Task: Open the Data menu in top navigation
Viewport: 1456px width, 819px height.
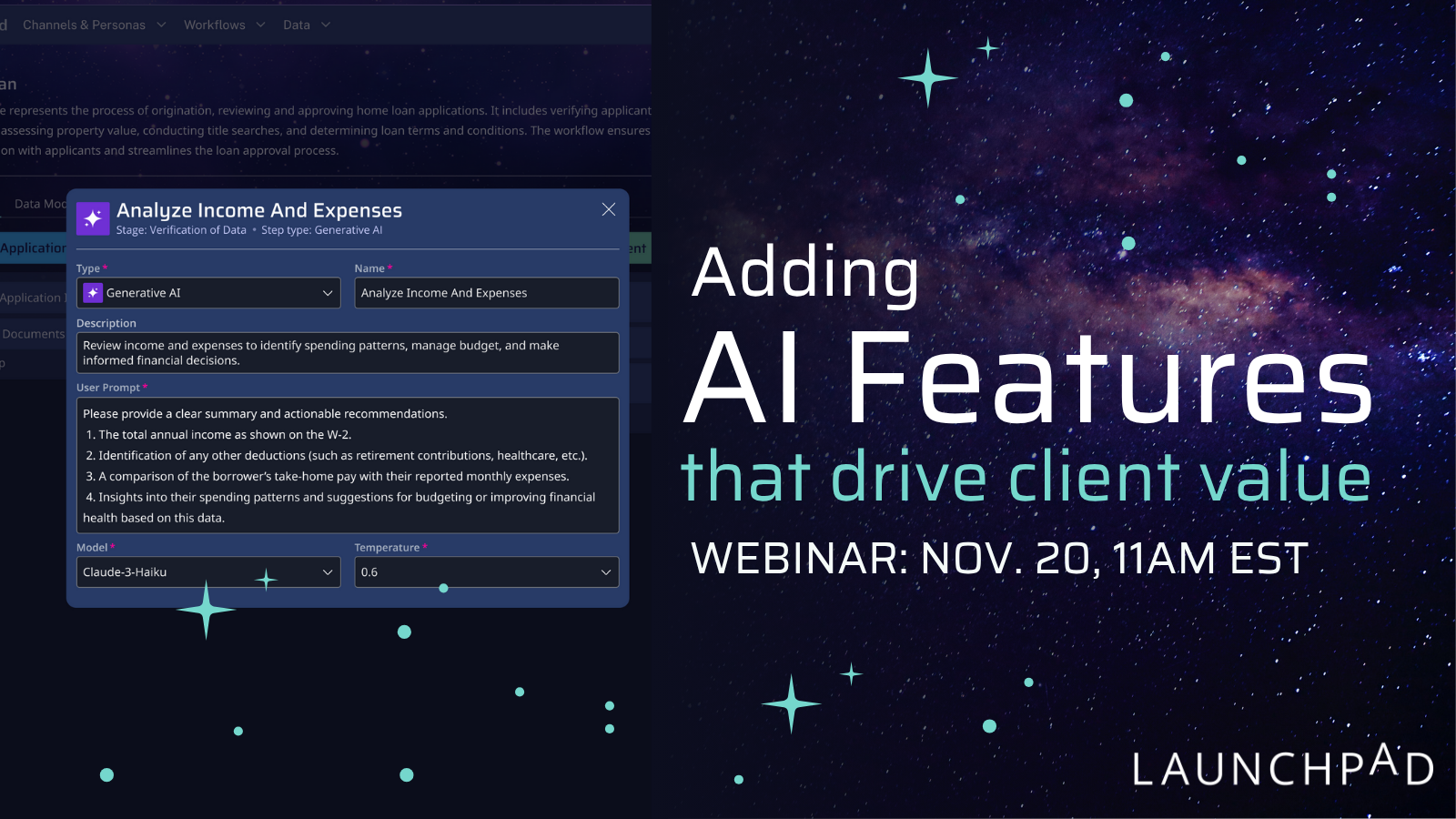Action: click(x=297, y=25)
